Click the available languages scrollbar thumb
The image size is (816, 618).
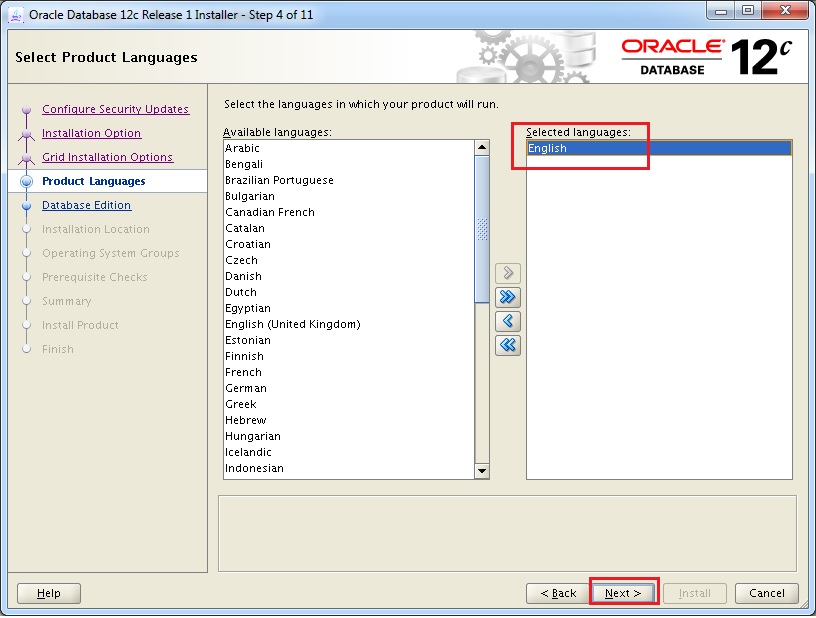[x=482, y=230]
